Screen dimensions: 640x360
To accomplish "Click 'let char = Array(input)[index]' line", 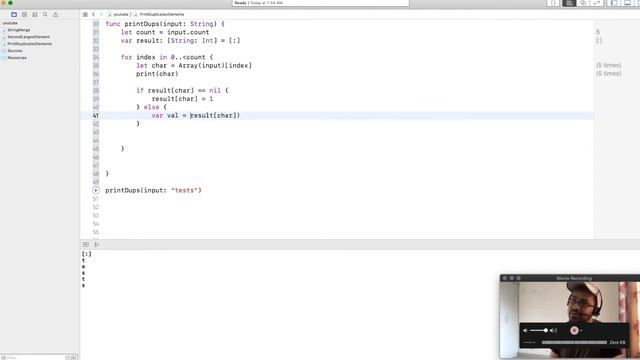I will tap(194, 66).
